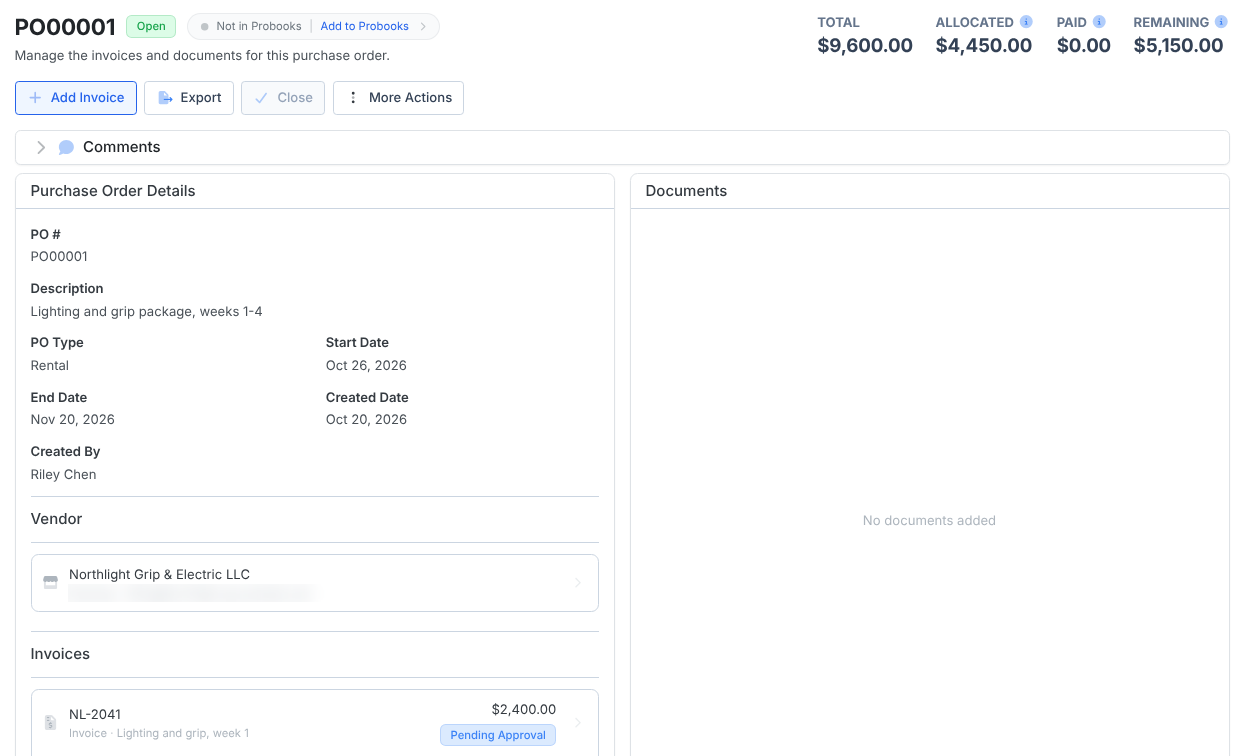This screenshot has width=1244, height=756.
Task: Click the No documents added message
Action: pos(929,521)
